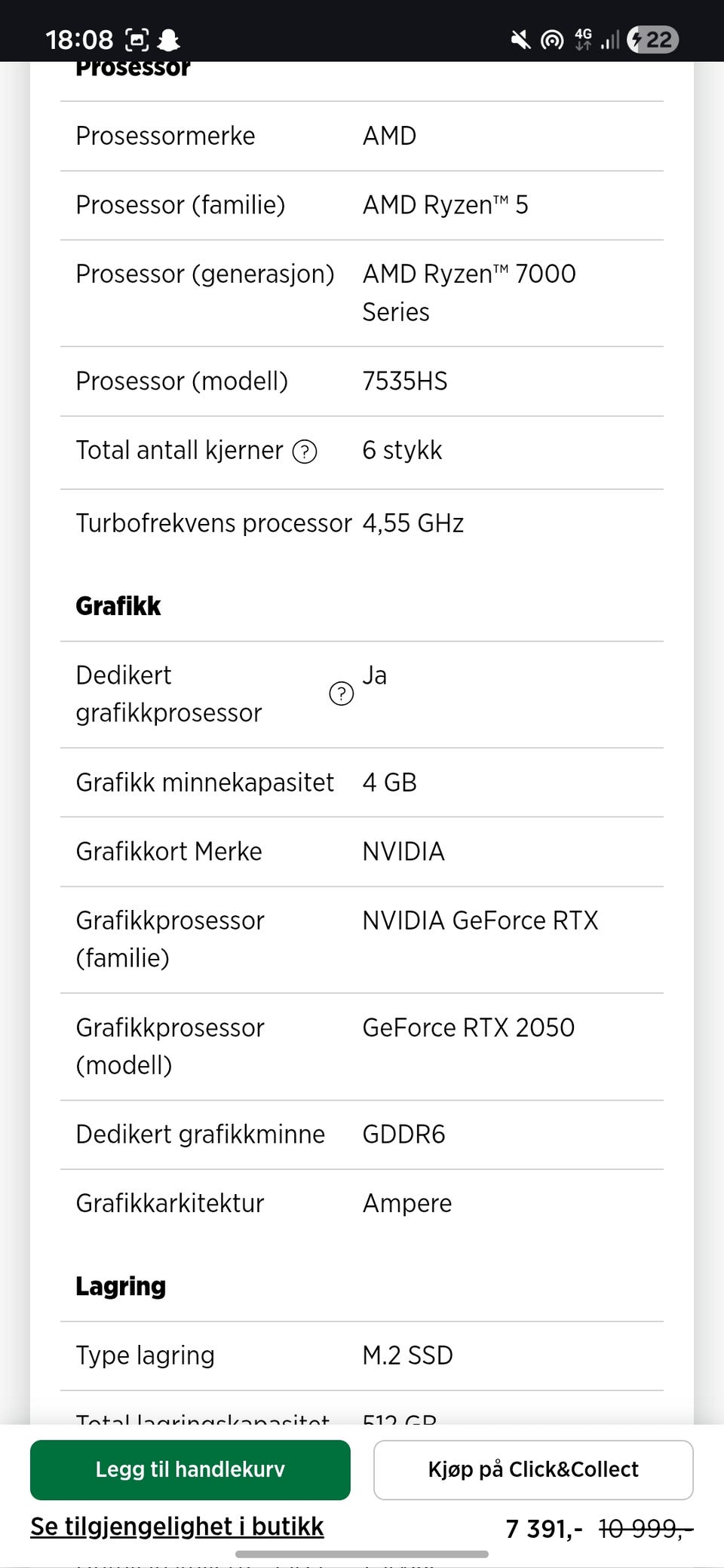
Task: Tap the muted sound status icon
Action: click(x=520, y=39)
